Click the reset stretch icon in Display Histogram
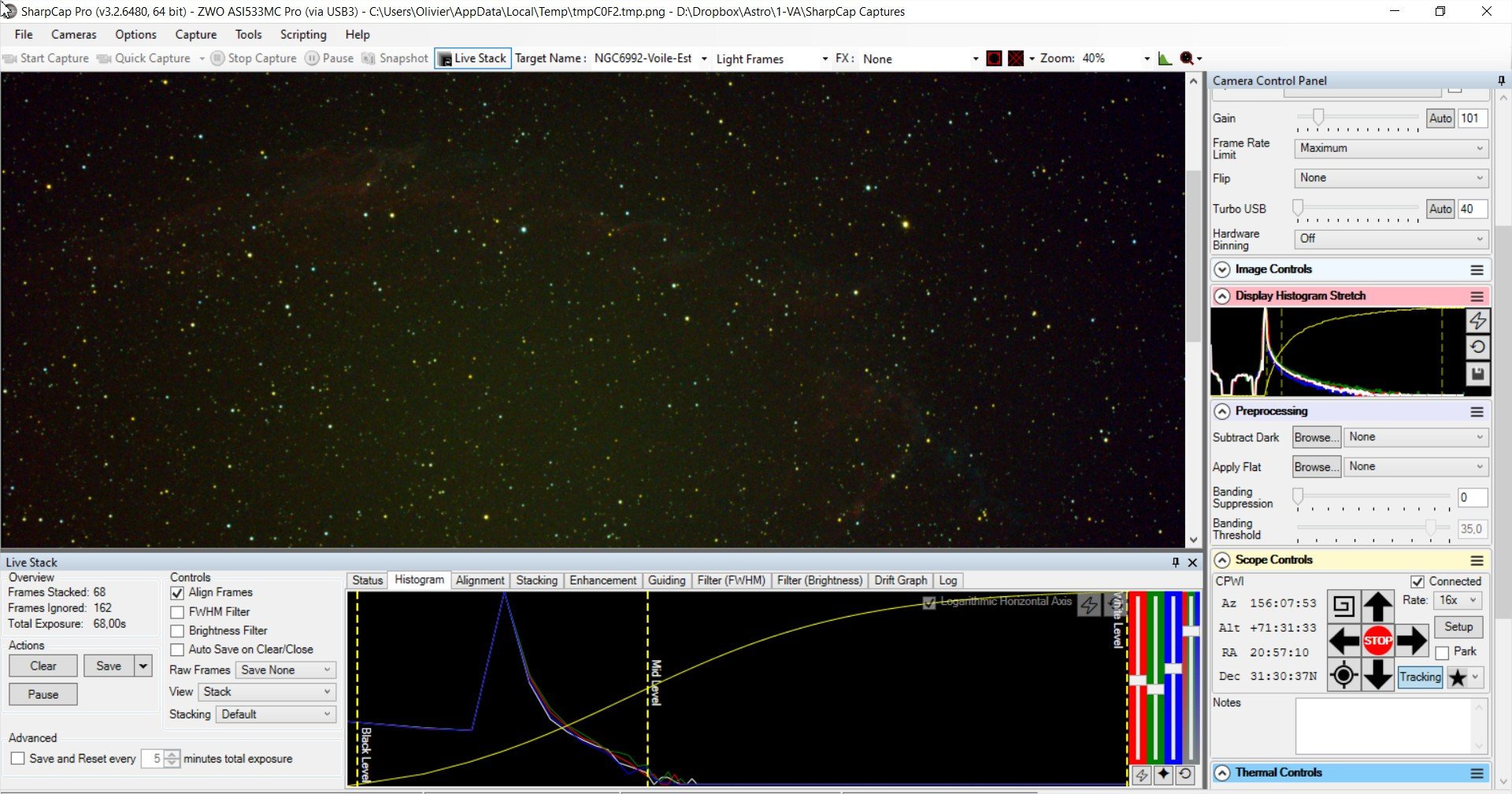1512x794 pixels. point(1477,347)
